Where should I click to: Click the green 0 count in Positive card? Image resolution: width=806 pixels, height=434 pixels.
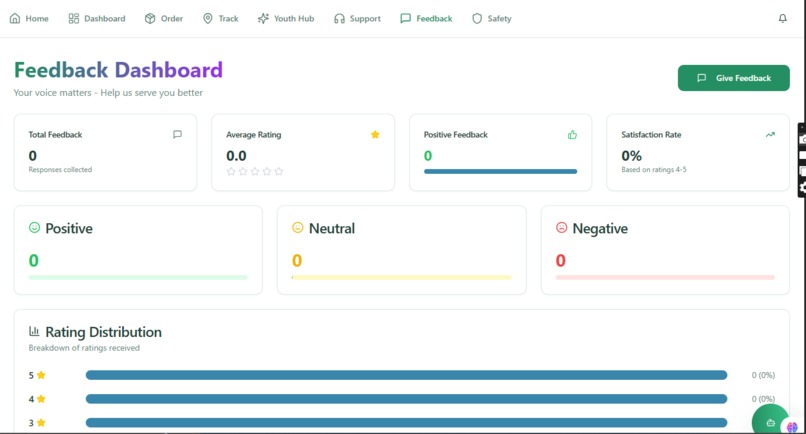pos(33,260)
